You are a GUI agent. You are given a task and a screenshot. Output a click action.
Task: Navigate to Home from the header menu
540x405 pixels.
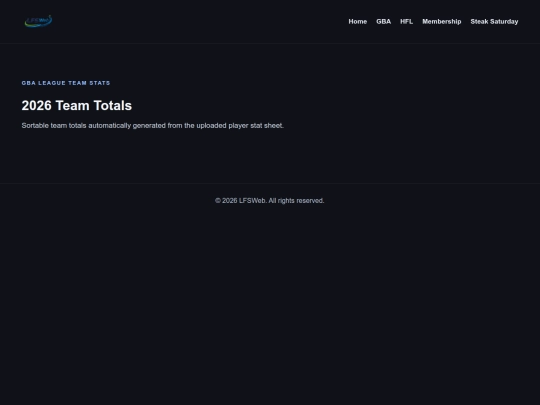pos(357,21)
